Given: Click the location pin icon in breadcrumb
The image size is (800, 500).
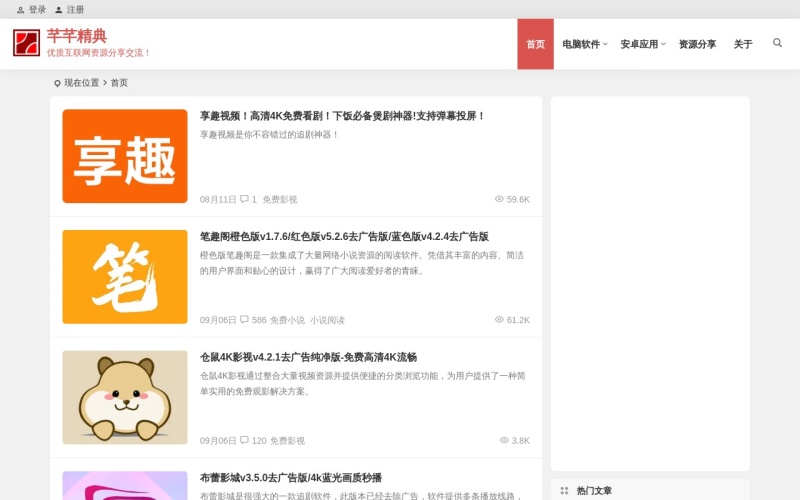Looking at the screenshot, I should 57,83.
